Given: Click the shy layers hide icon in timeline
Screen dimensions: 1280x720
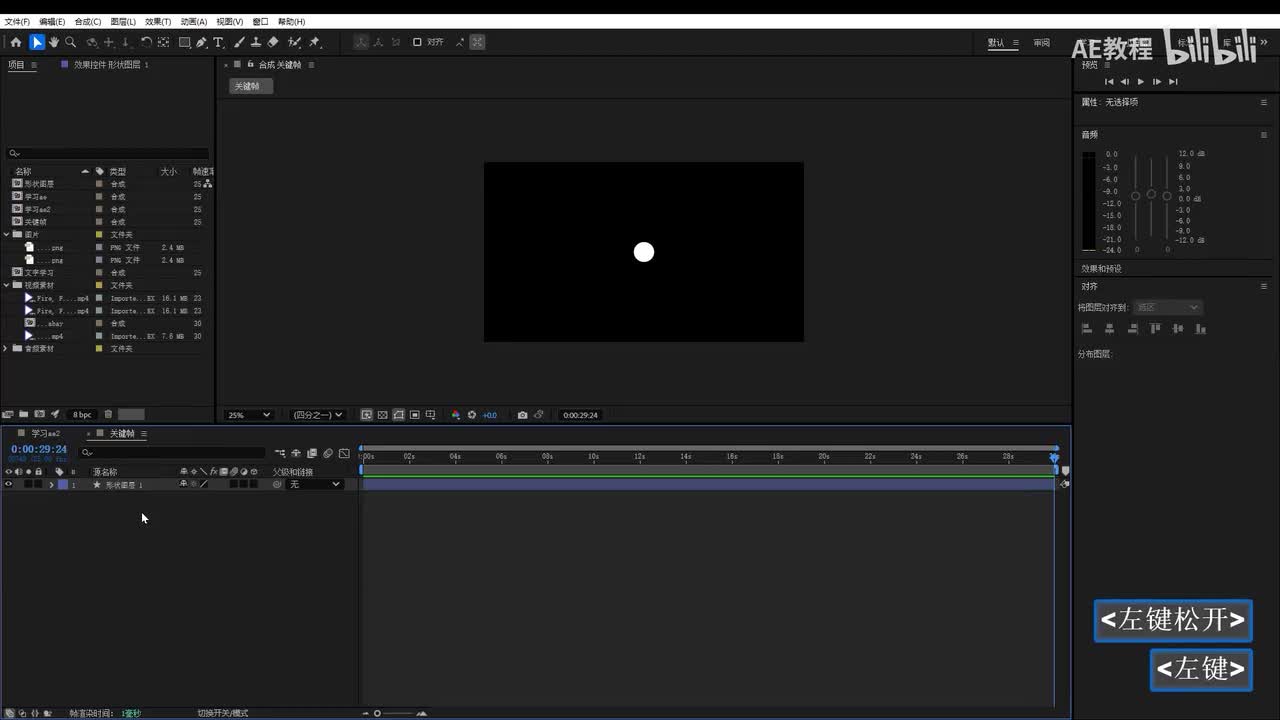Looking at the screenshot, I should [x=296, y=453].
